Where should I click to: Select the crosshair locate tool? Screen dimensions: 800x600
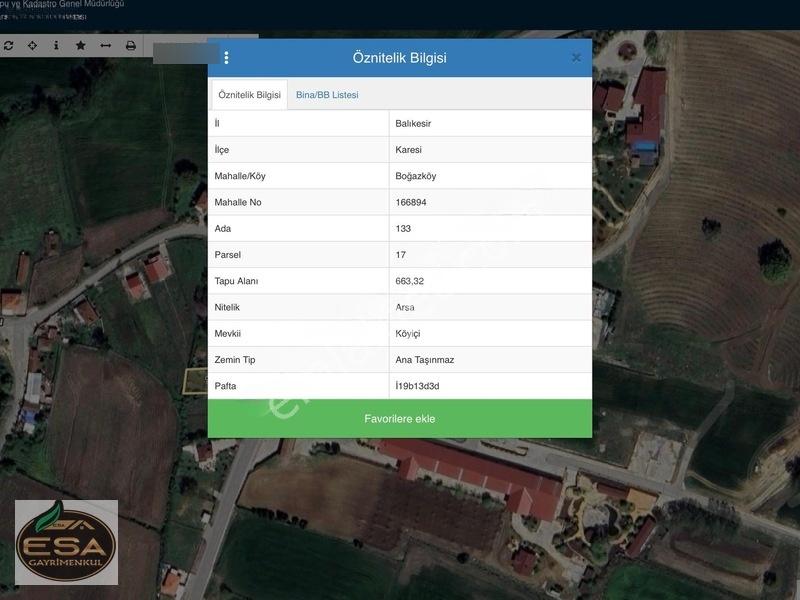click(x=32, y=46)
